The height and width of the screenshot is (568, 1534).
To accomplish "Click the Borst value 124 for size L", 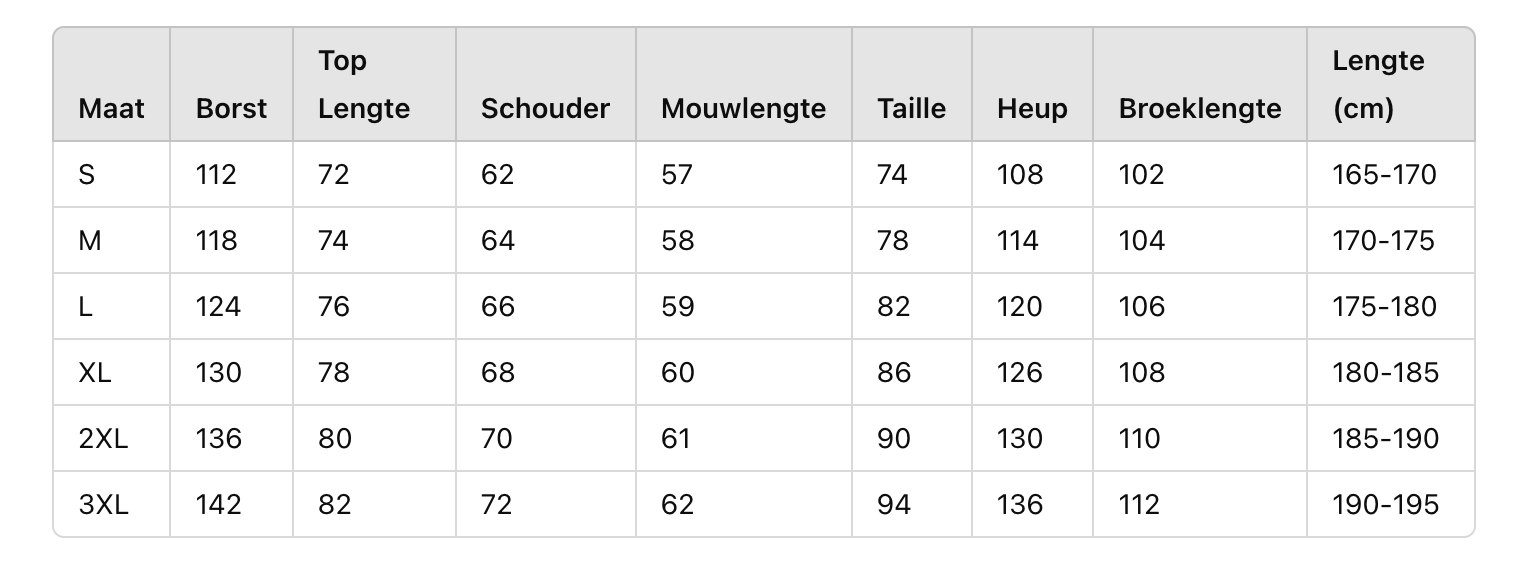I will [218, 306].
